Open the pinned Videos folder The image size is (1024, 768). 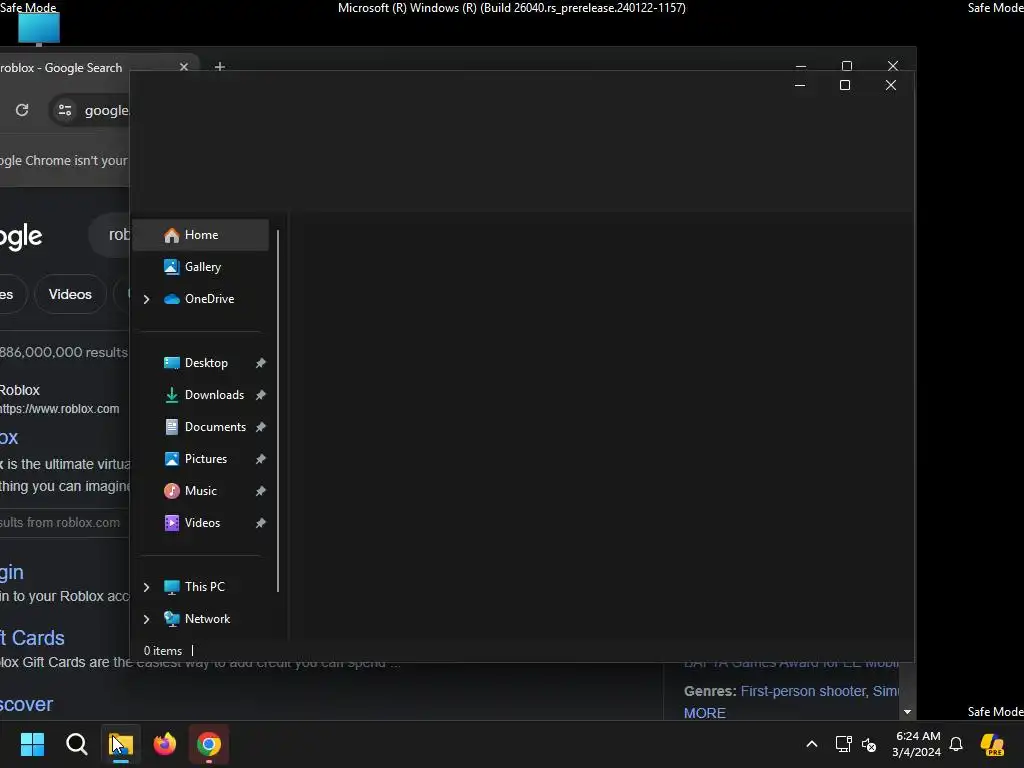[200, 523]
